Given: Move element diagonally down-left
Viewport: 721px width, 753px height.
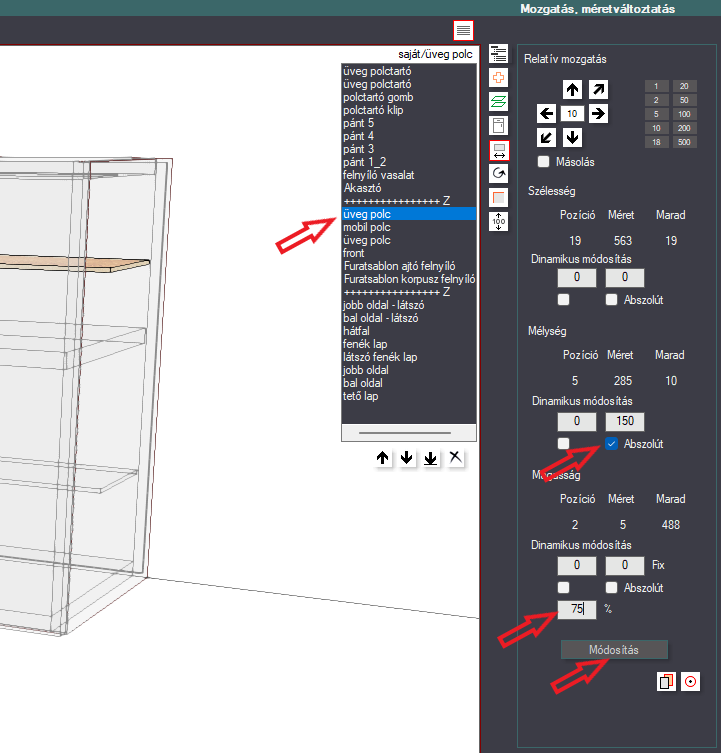Looking at the screenshot, I should click(546, 137).
